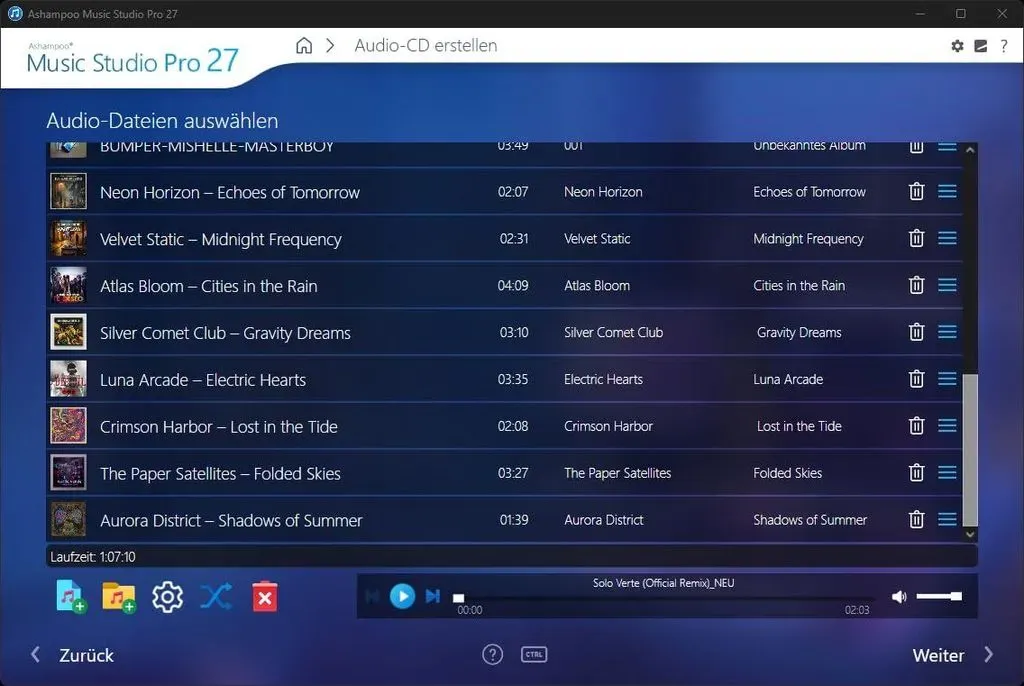
Task: Select Silver Comet Club cover thumbnail
Action: click(69, 333)
